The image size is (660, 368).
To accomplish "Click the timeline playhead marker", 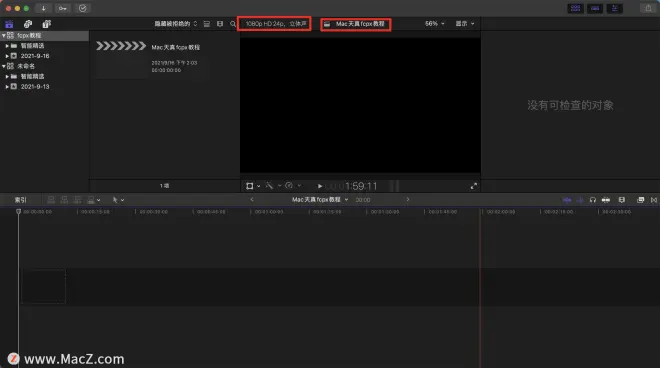I will tap(19, 211).
